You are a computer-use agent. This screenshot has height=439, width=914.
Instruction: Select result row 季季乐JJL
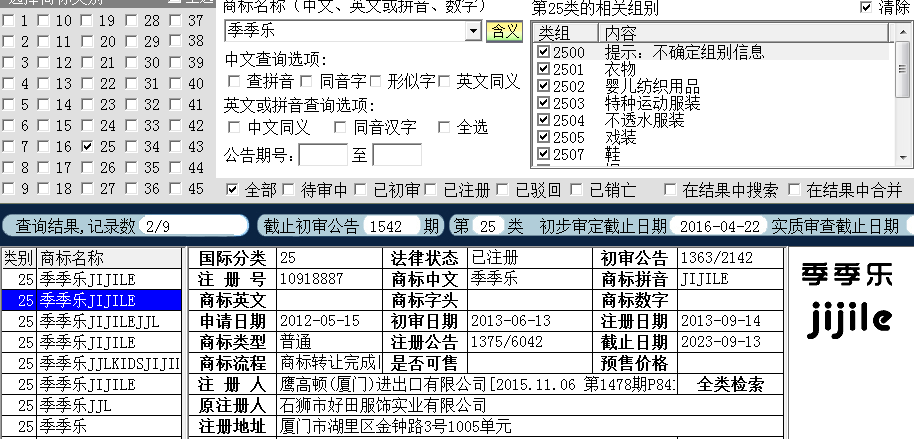(92, 405)
